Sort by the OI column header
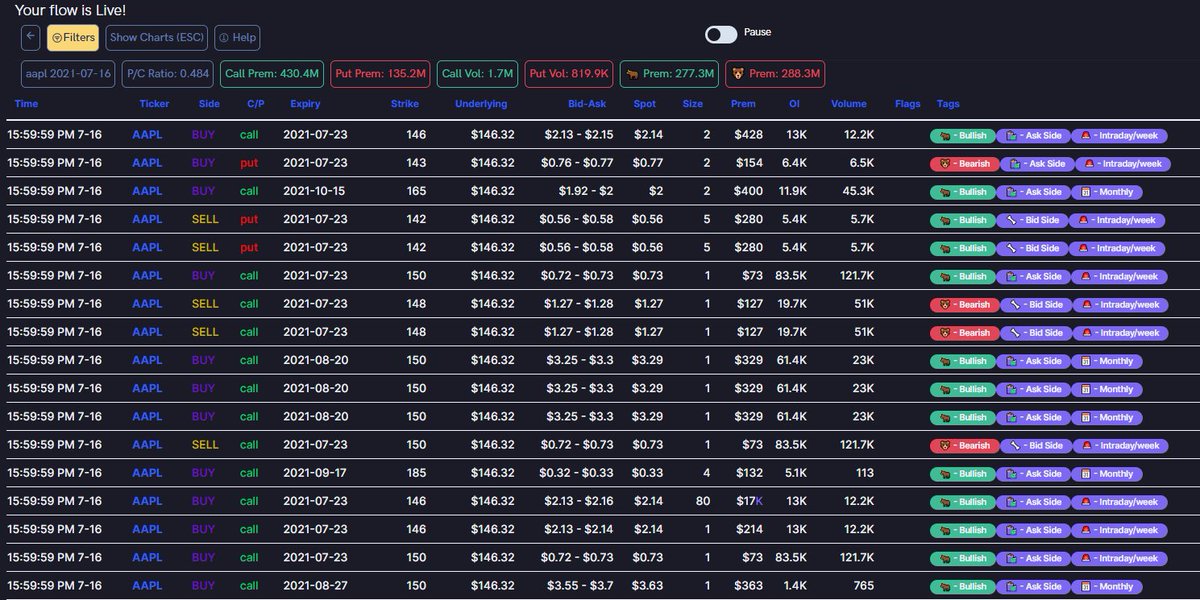Image resolution: width=1200 pixels, height=600 pixels. (792, 103)
